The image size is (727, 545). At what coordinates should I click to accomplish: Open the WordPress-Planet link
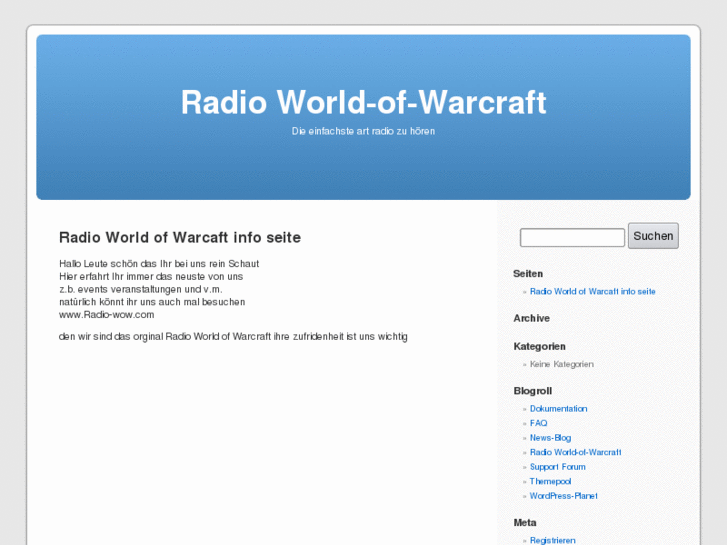[563, 496]
